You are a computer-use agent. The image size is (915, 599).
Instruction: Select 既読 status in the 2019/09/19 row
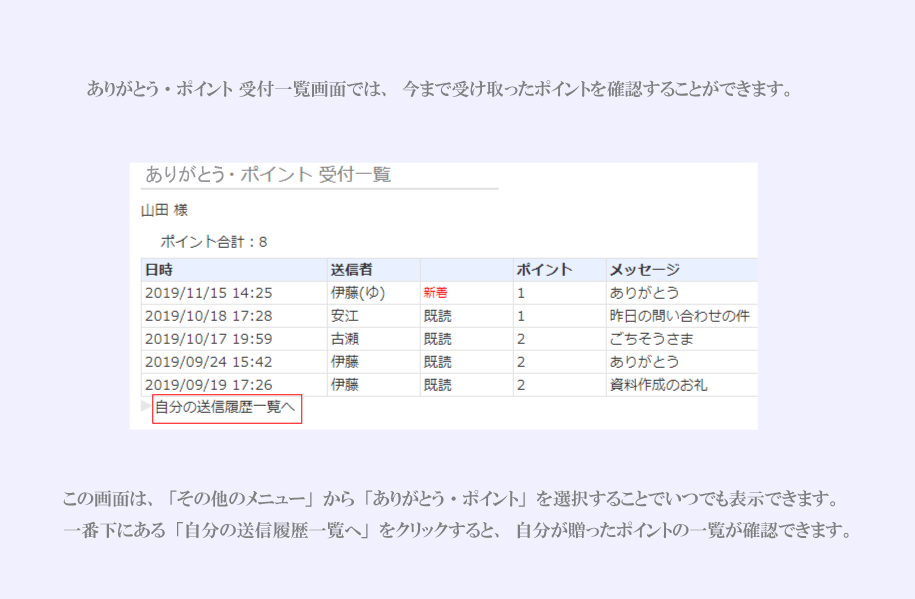[x=438, y=385]
